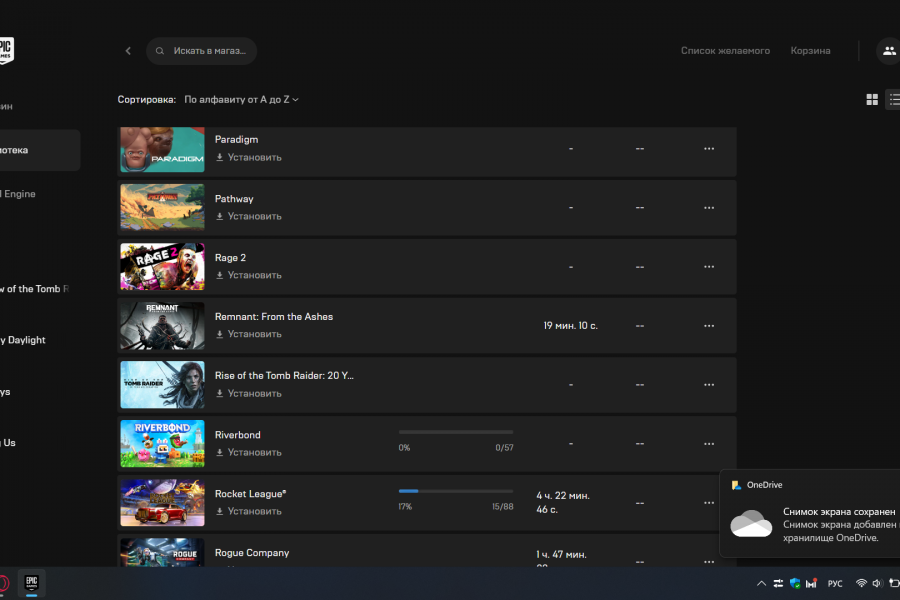Open the Rage 2 game thumbnail
Viewport: 900px width, 600px height.
point(162,266)
